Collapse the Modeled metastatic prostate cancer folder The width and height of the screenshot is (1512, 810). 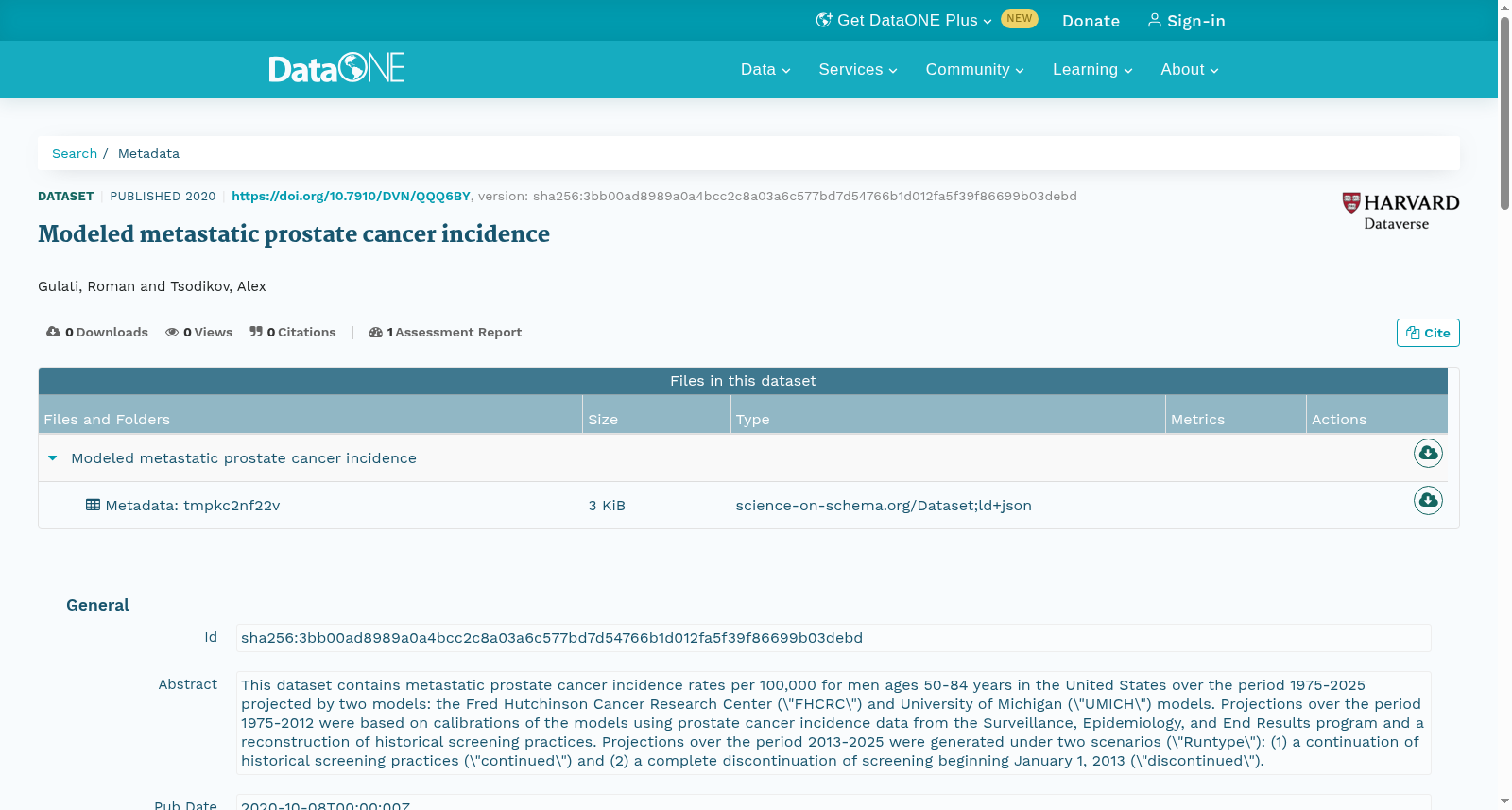tap(53, 458)
